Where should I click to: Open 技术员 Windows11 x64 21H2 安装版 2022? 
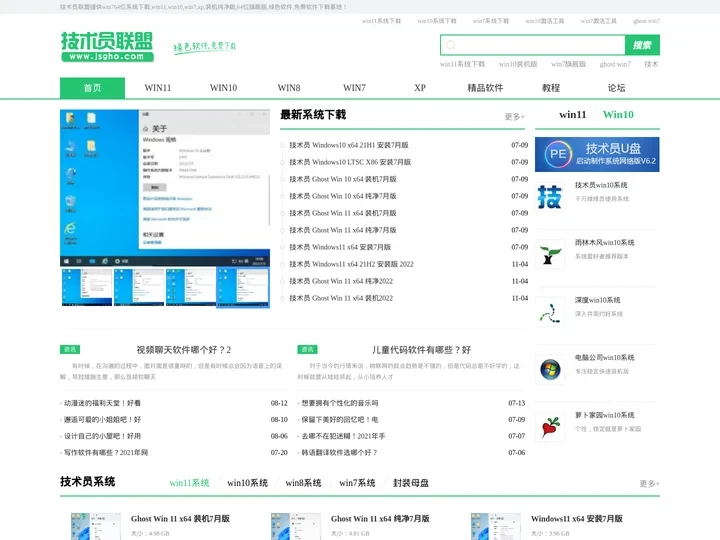(x=351, y=264)
